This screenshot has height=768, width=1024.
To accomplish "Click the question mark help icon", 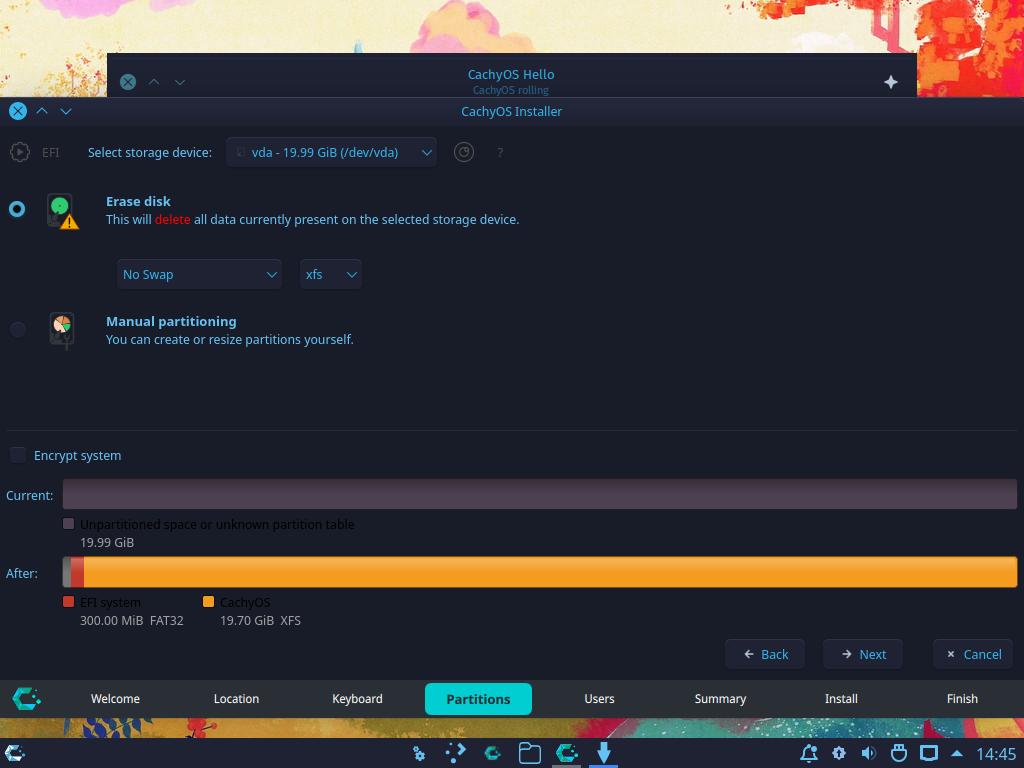I will 500,153.
